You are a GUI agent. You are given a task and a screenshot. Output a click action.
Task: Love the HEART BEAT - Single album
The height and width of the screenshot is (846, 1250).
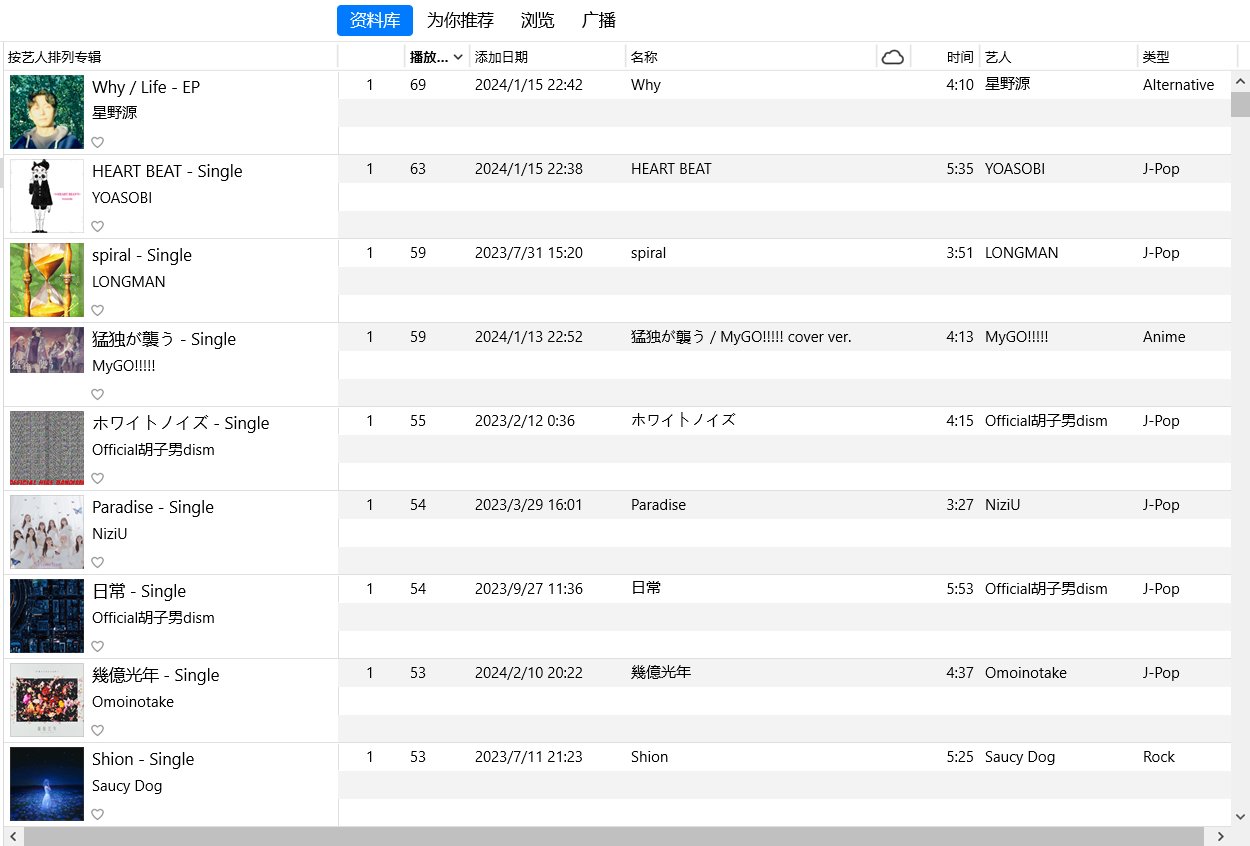(x=98, y=226)
